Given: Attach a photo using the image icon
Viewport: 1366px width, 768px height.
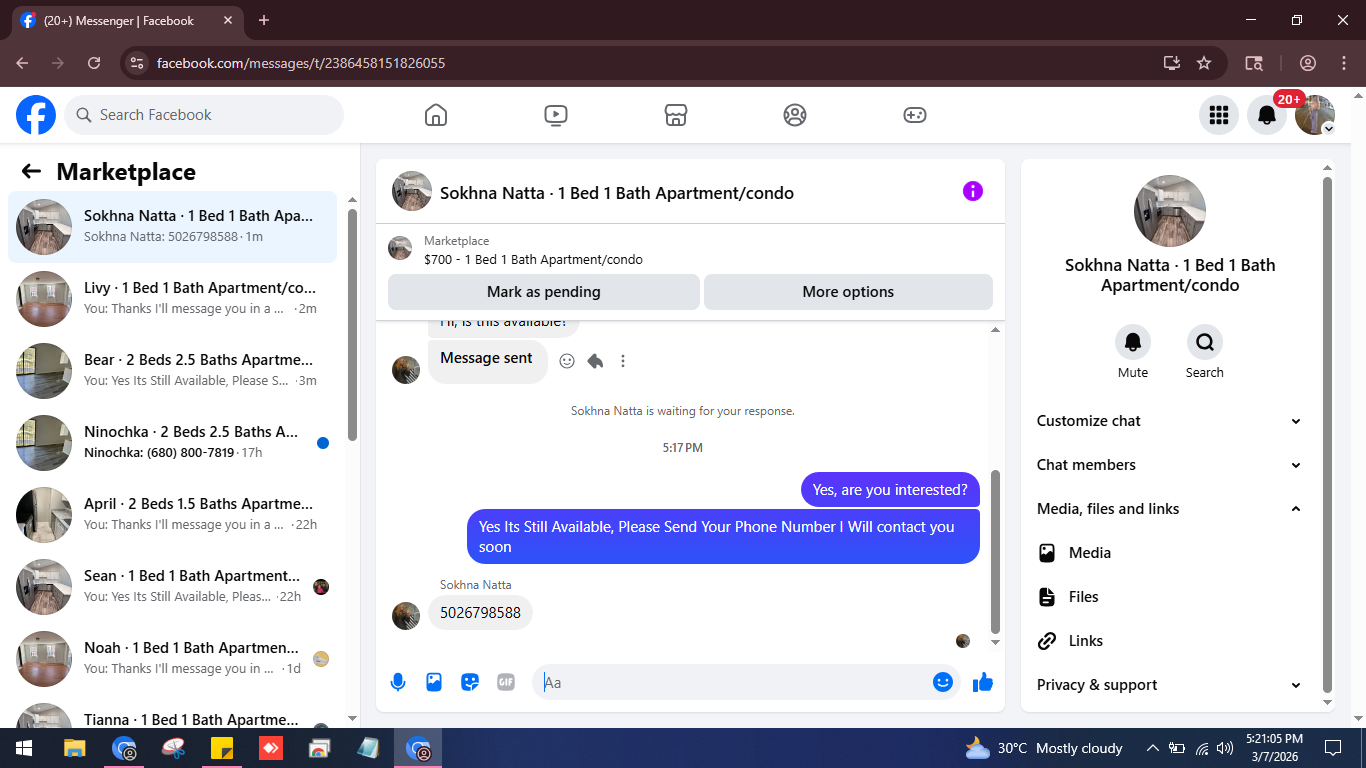Looking at the screenshot, I should pyautogui.click(x=434, y=682).
